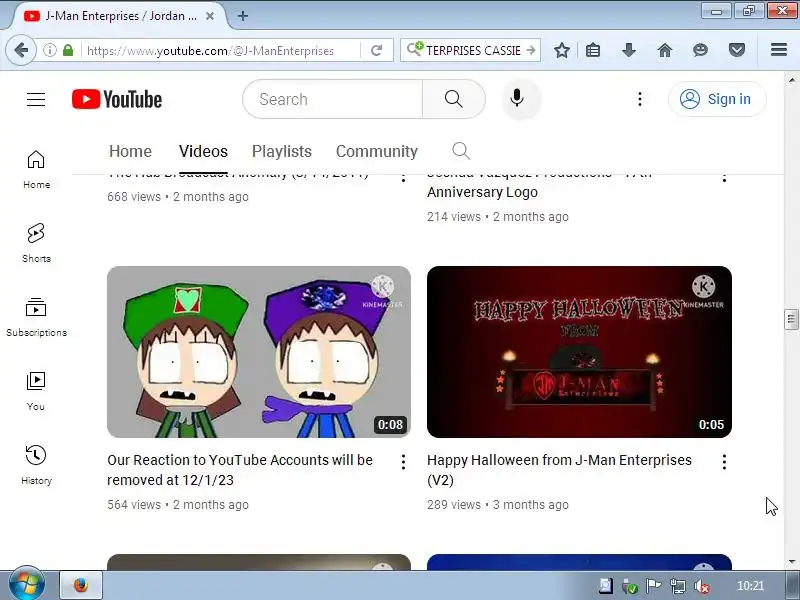The image size is (800, 600).
Task: Start voice search with the microphone
Action: pos(517,98)
